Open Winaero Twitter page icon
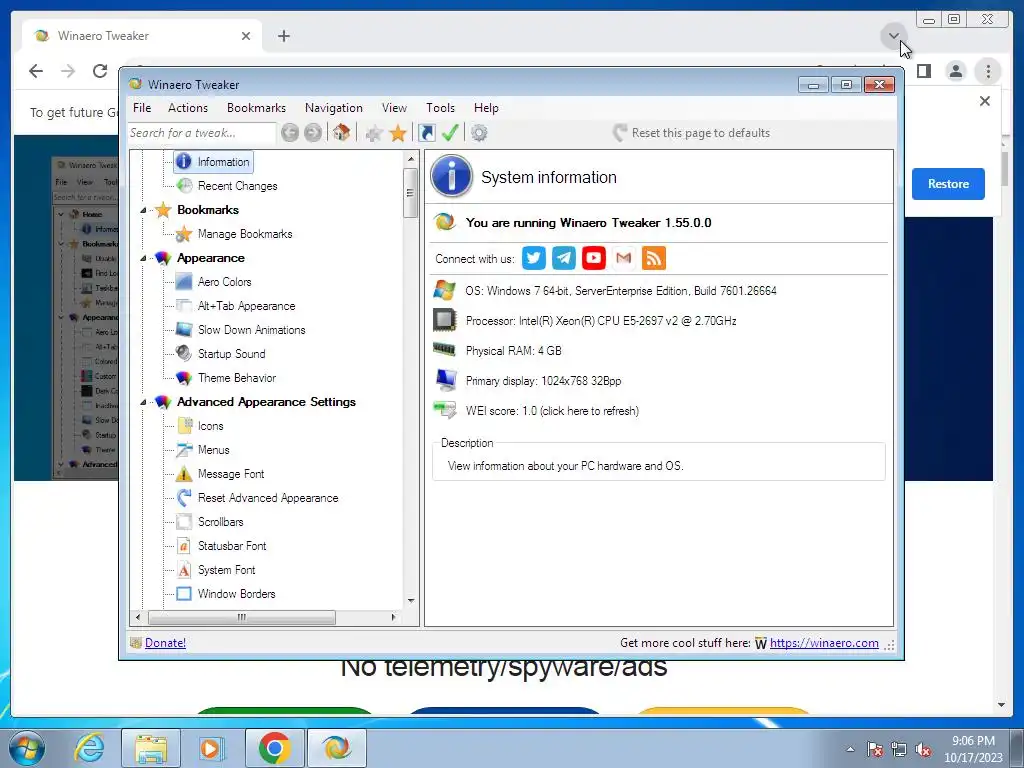The image size is (1024, 768). pyautogui.click(x=534, y=258)
